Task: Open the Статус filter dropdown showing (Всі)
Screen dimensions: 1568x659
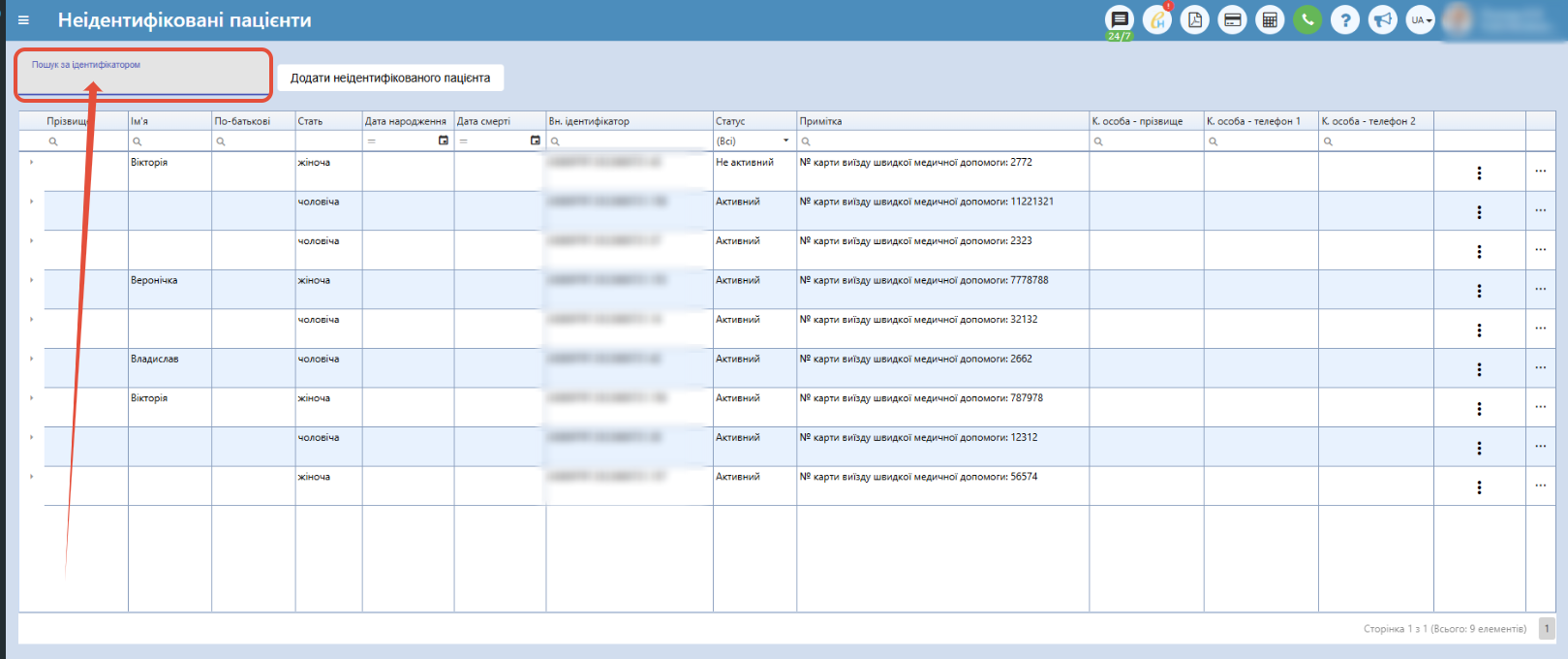Action: (754, 141)
